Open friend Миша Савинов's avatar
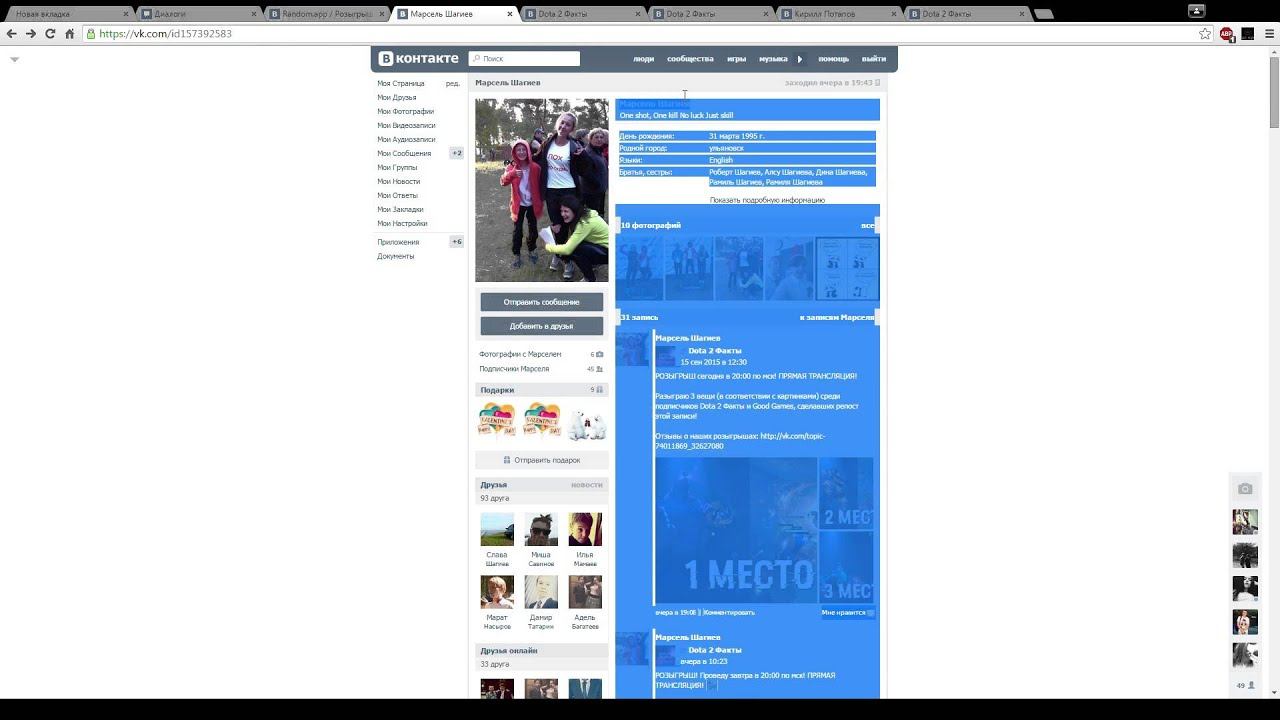The width and height of the screenshot is (1280, 720). [541, 529]
